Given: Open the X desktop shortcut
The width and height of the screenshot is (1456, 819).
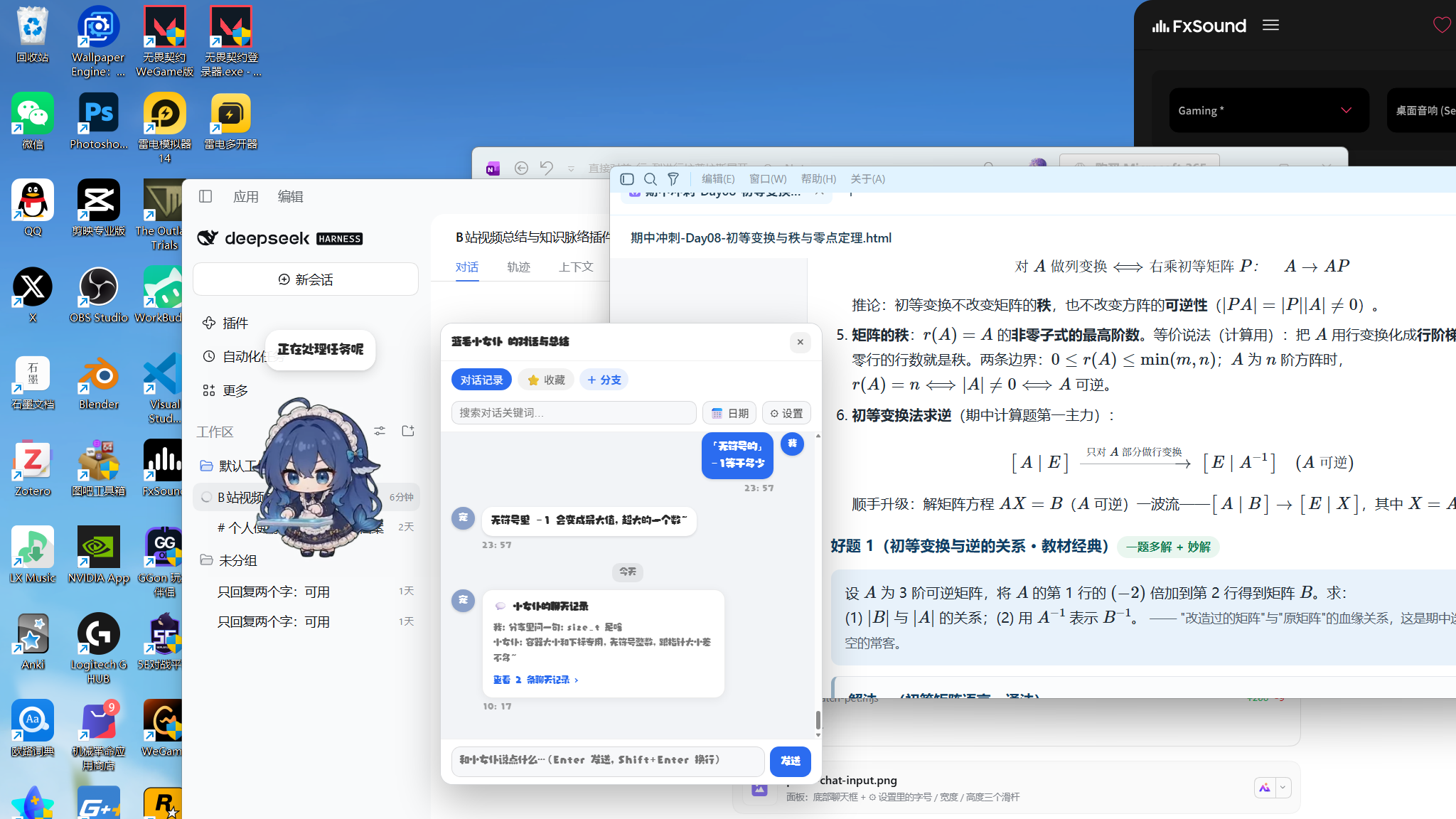Looking at the screenshot, I should pyautogui.click(x=33, y=294).
